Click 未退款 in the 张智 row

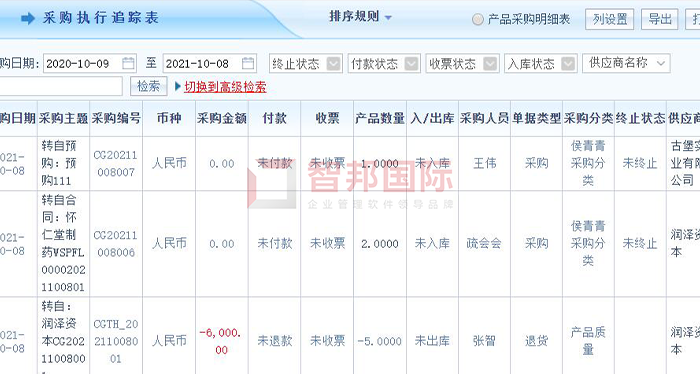(x=275, y=341)
